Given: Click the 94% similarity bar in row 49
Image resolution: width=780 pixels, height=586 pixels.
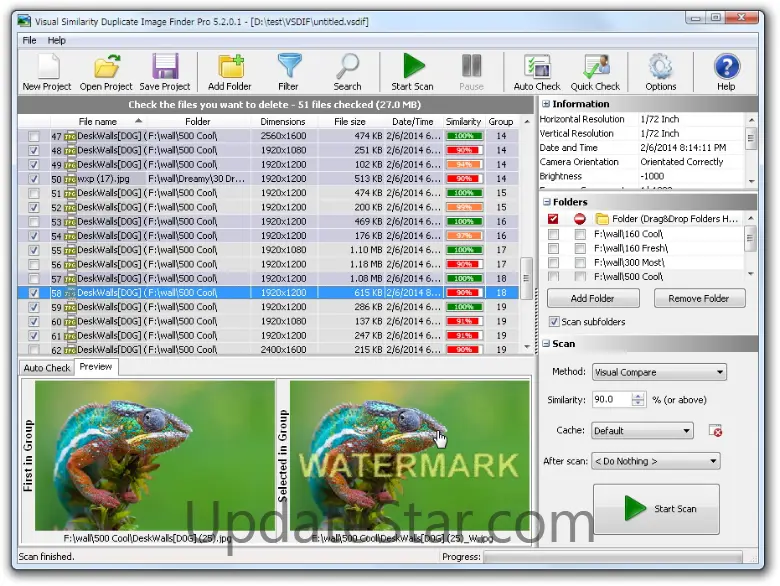Looking at the screenshot, I should (x=464, y=165).
